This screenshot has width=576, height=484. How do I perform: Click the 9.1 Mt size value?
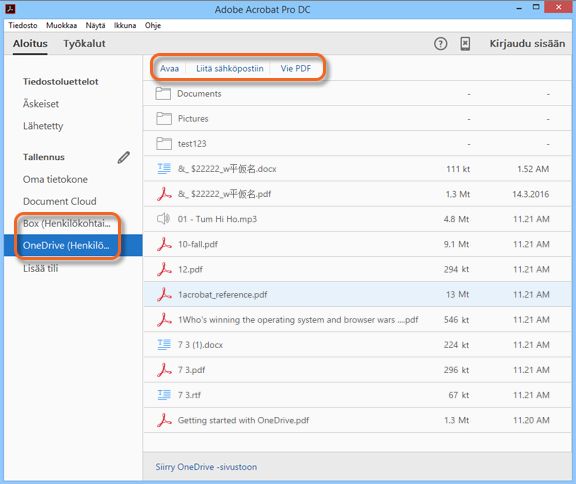[x=456, y=244]
